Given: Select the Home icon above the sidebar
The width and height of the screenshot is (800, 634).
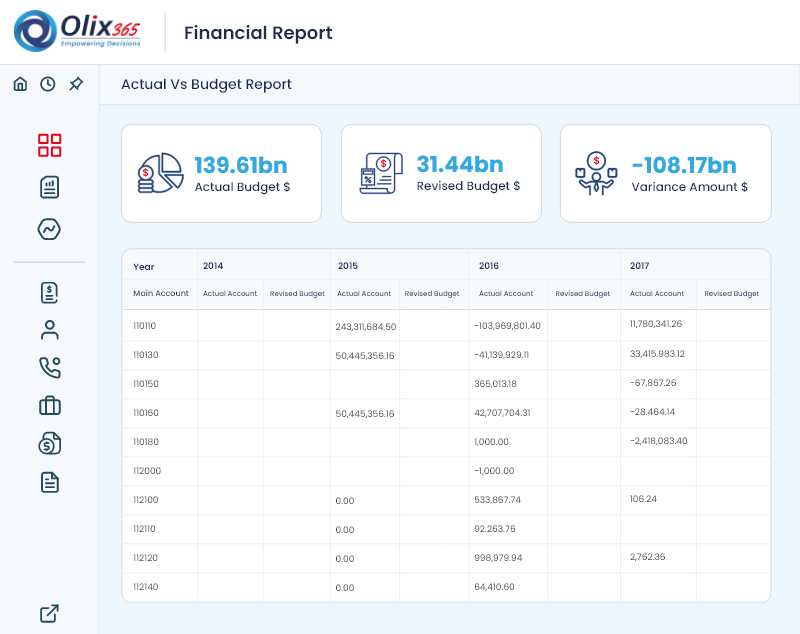Looking at the screenshot, I should click(20, 84).
